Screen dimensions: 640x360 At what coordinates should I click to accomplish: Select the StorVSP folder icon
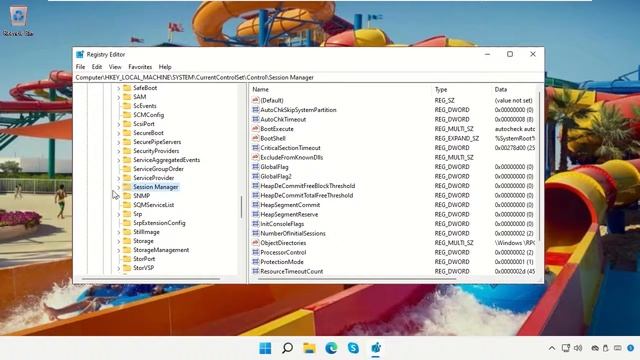click(127, 268)
